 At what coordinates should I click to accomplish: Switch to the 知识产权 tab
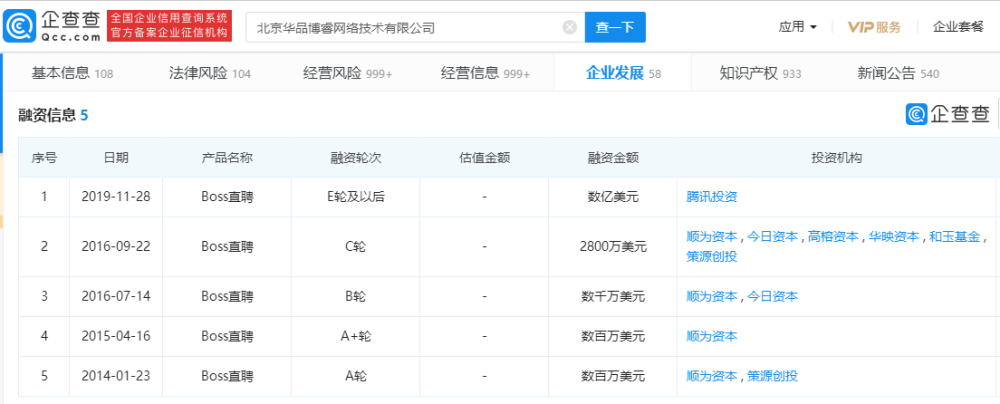(760, 73)
